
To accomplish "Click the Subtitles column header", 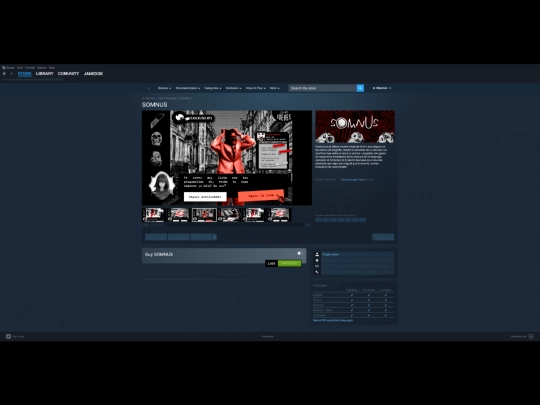I will [386, 290].
